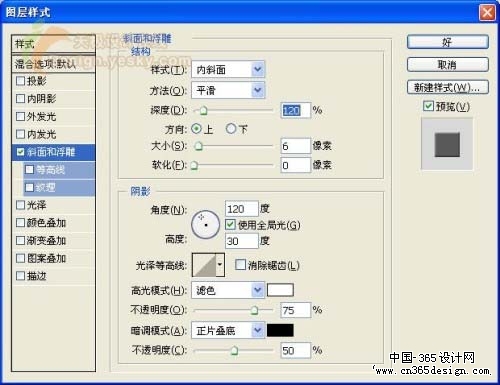Click the style preview square thumbnail
Image resolution: width=500 pixels, height=385 pixels.
point(447,145)
